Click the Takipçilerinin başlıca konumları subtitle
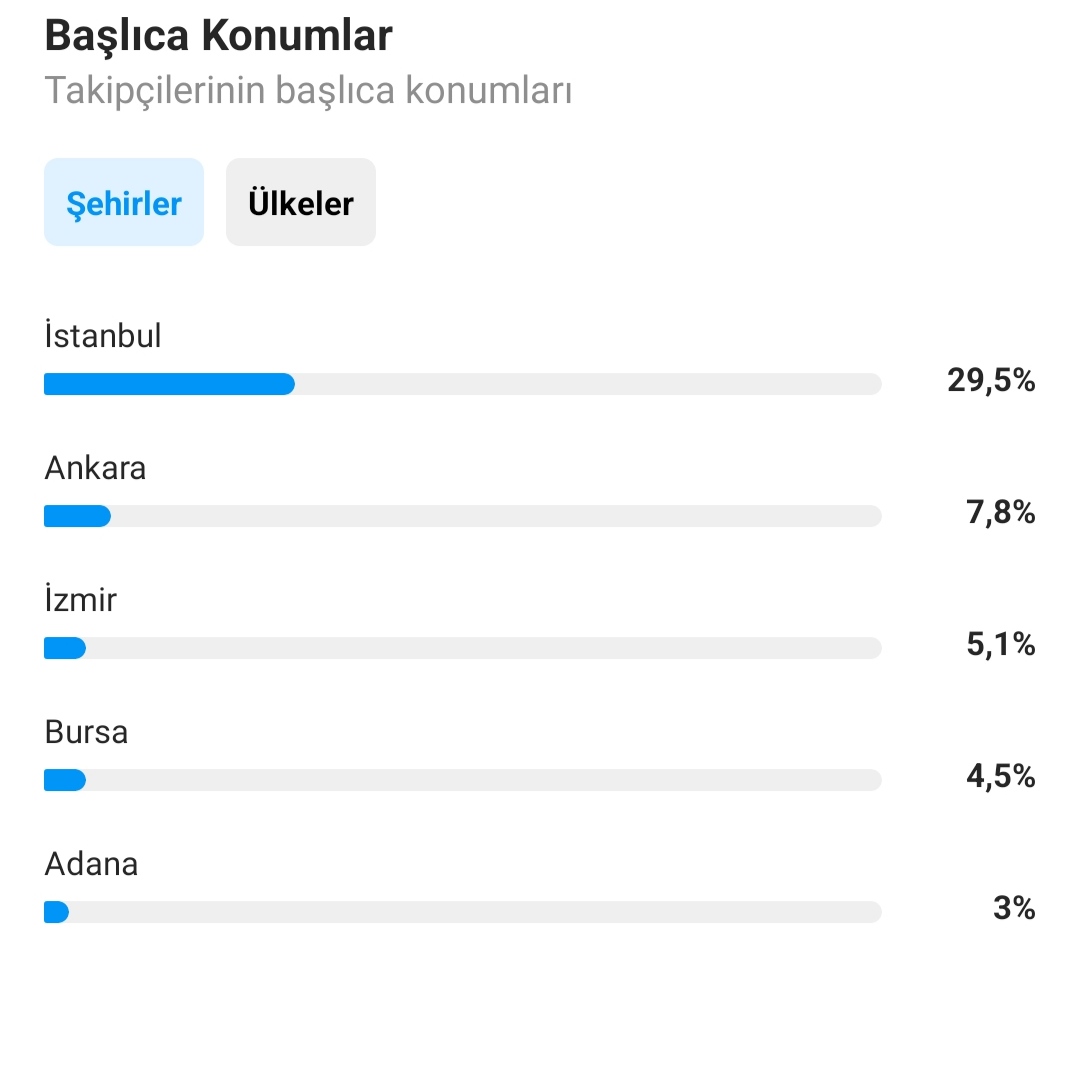This screenshot has width=1080, height=1069. pyautogui.click(x=308, y=90)
